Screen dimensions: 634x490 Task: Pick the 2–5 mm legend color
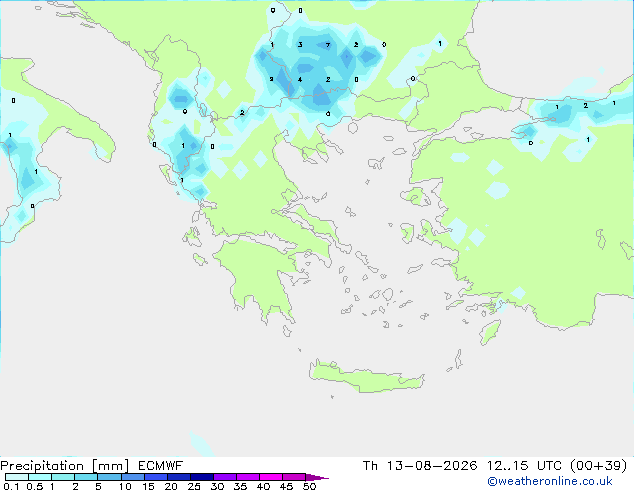pyautogui.click(x=86, y=477)
